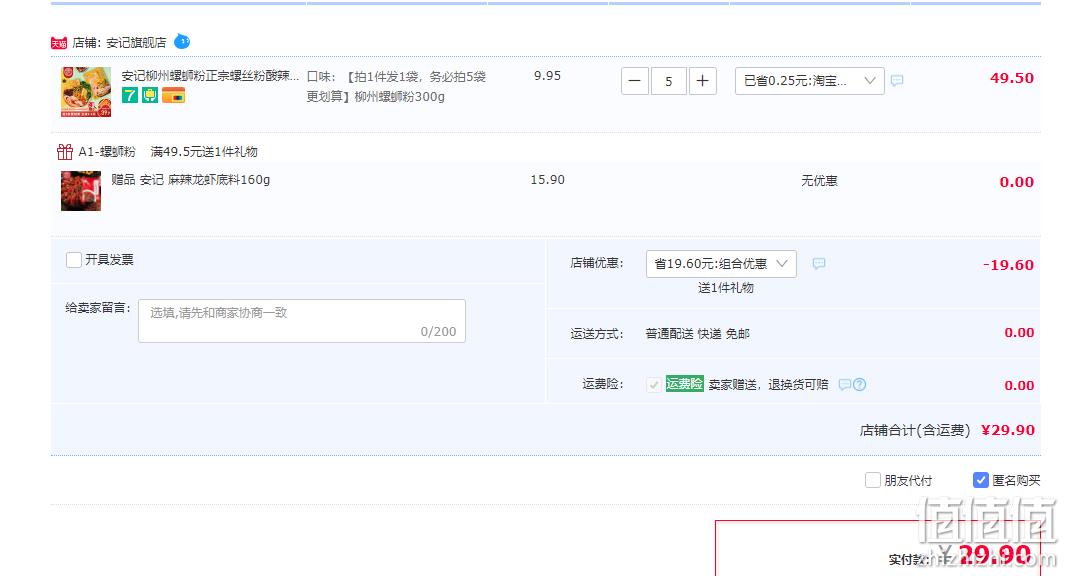Click the green shield guarantee badge
Screen dimensions: 1066x576
pyautogui.click(x=150, y=95)
